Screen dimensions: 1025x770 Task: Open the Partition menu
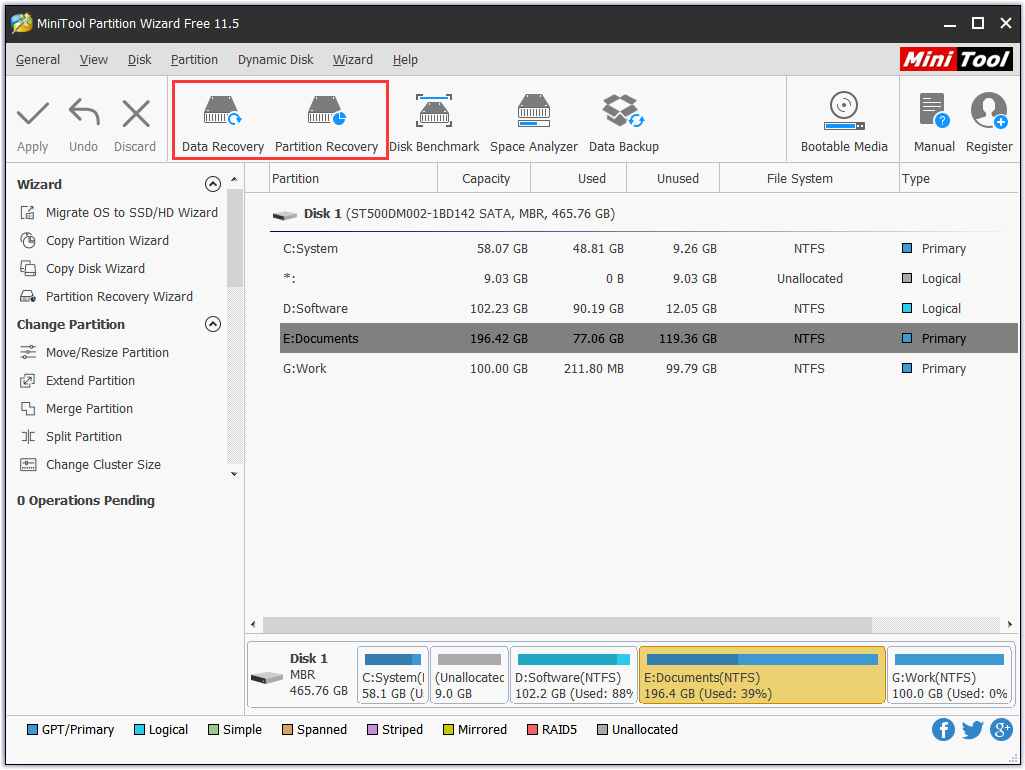(194, 59)
